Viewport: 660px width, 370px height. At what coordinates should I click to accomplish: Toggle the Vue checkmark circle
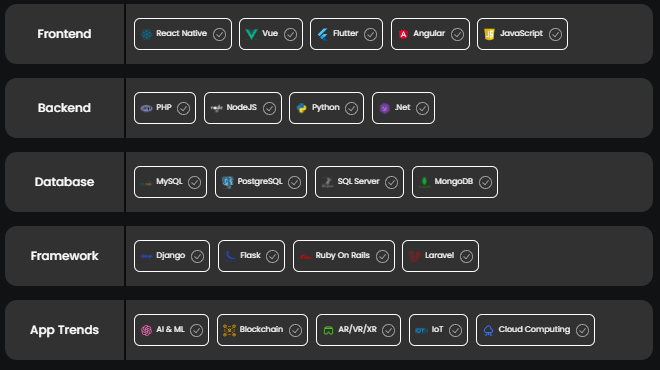tap(290, 35)
